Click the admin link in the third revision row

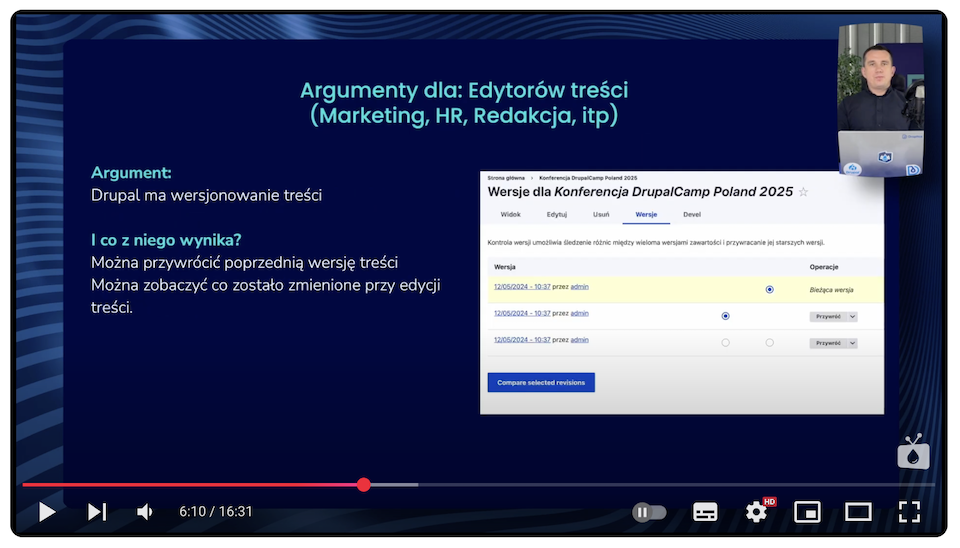pos(579,340)
